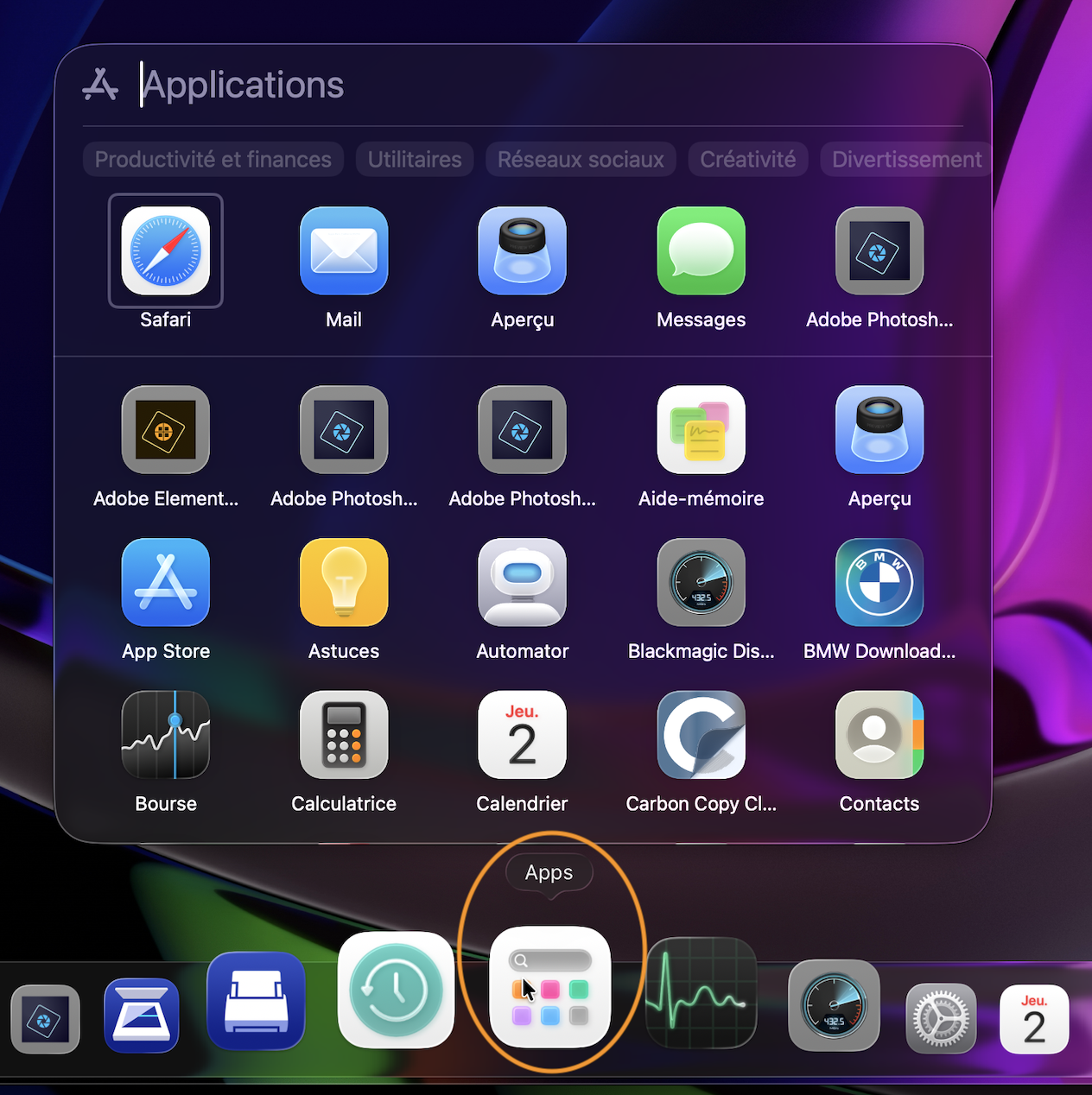Launch the Messages app
Viewport: 1092px width, 1095px height.
coord(701,250)
